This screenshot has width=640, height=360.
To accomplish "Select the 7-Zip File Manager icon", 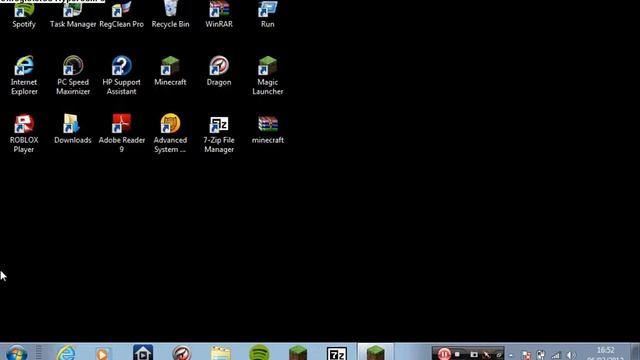I will tap(219, 133).
